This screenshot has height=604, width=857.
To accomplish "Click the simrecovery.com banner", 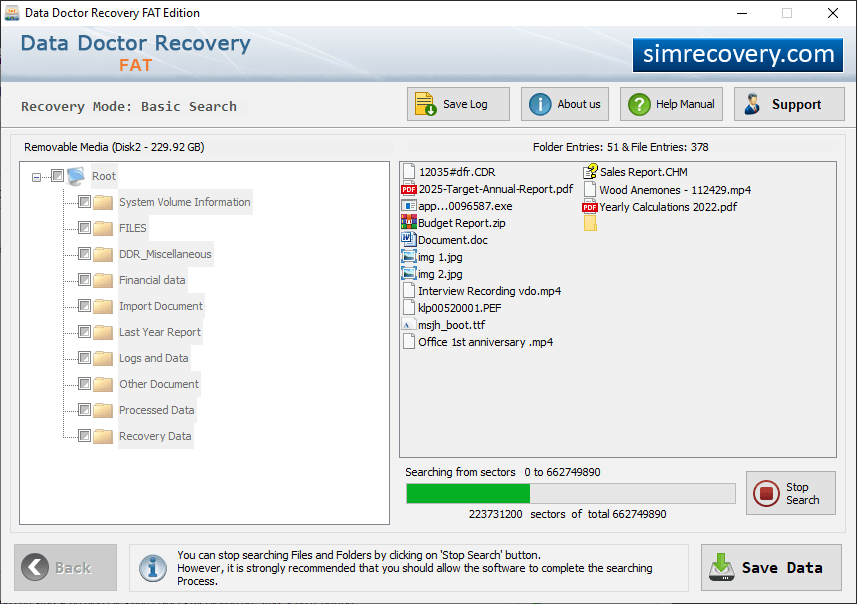I will (x=738, y=55).
